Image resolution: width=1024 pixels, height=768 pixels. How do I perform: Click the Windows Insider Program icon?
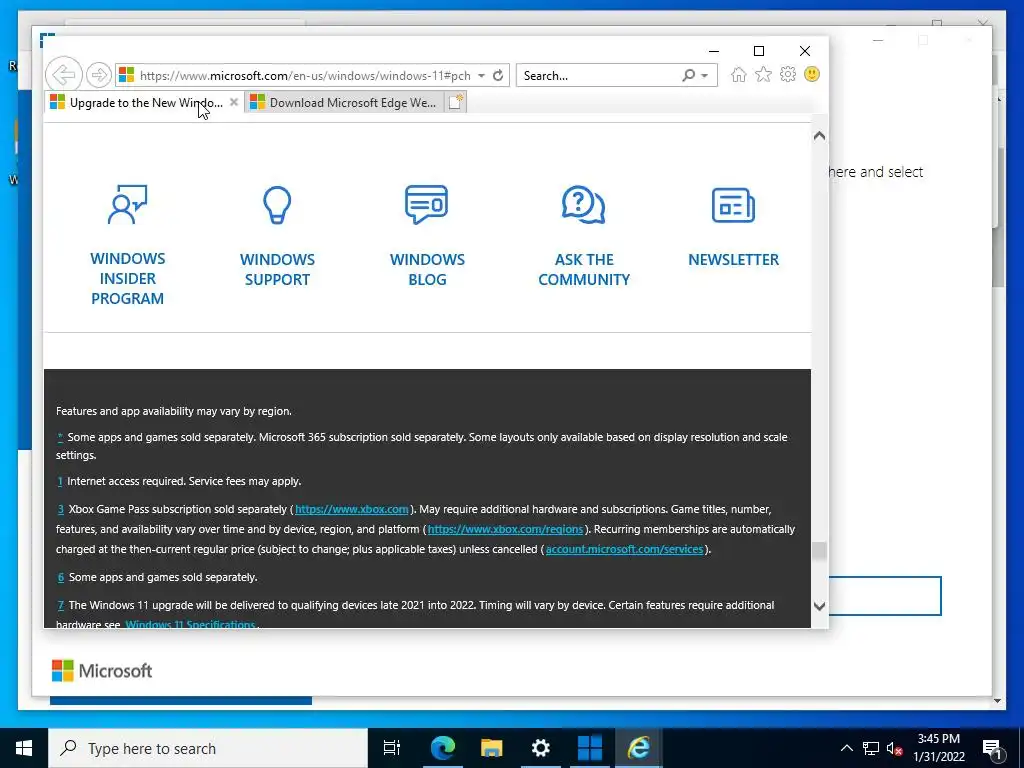coord(127,204)
